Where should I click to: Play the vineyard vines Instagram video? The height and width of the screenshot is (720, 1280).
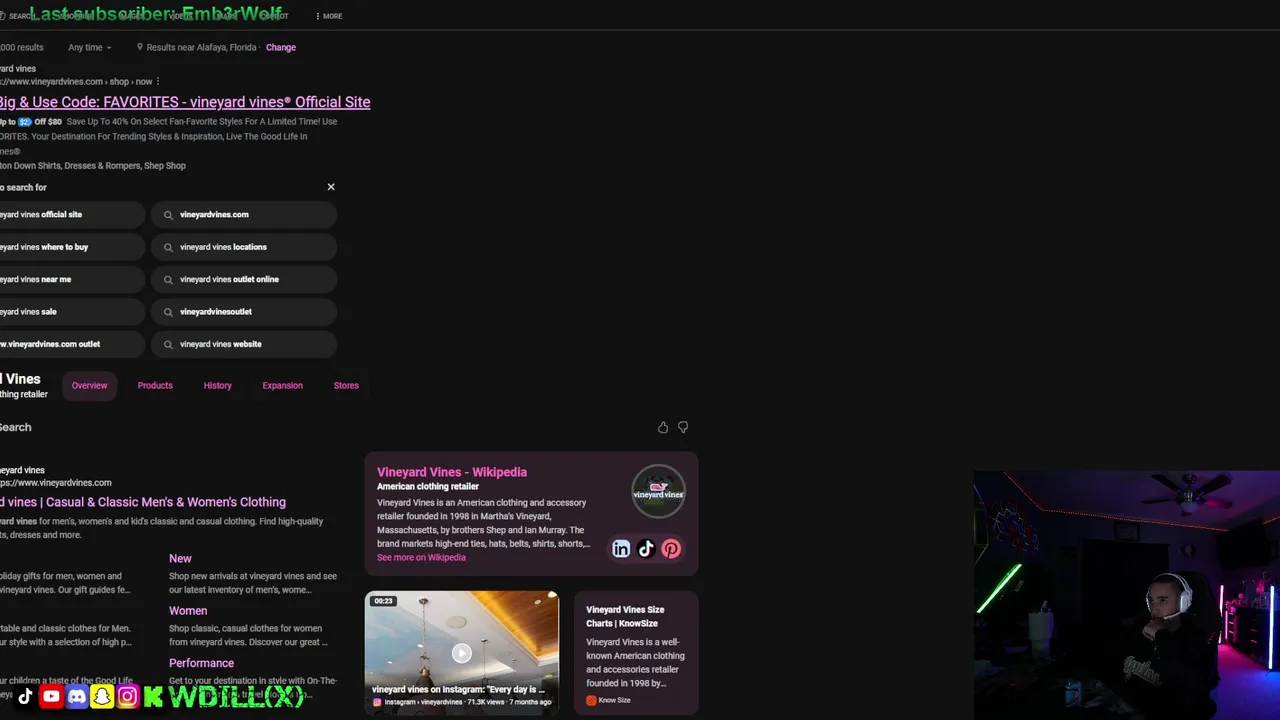point(461,653)
